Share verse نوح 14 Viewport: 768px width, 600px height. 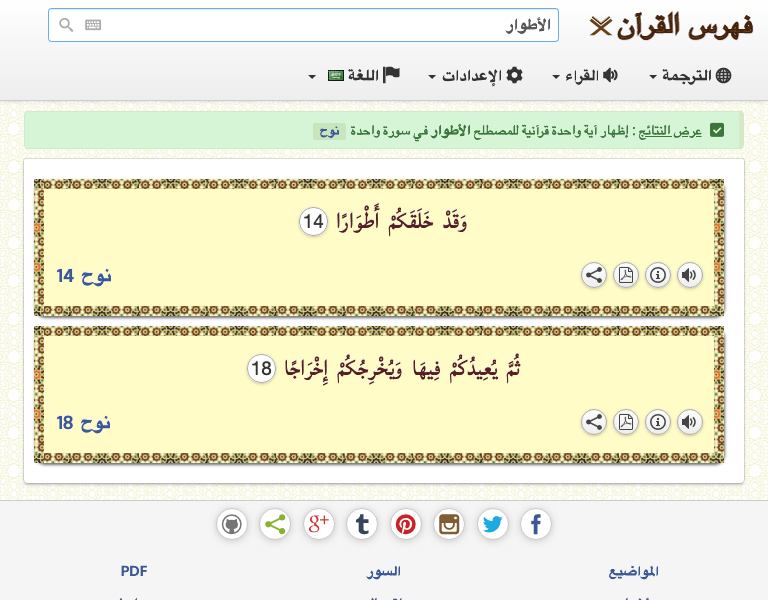coord(594,275)
